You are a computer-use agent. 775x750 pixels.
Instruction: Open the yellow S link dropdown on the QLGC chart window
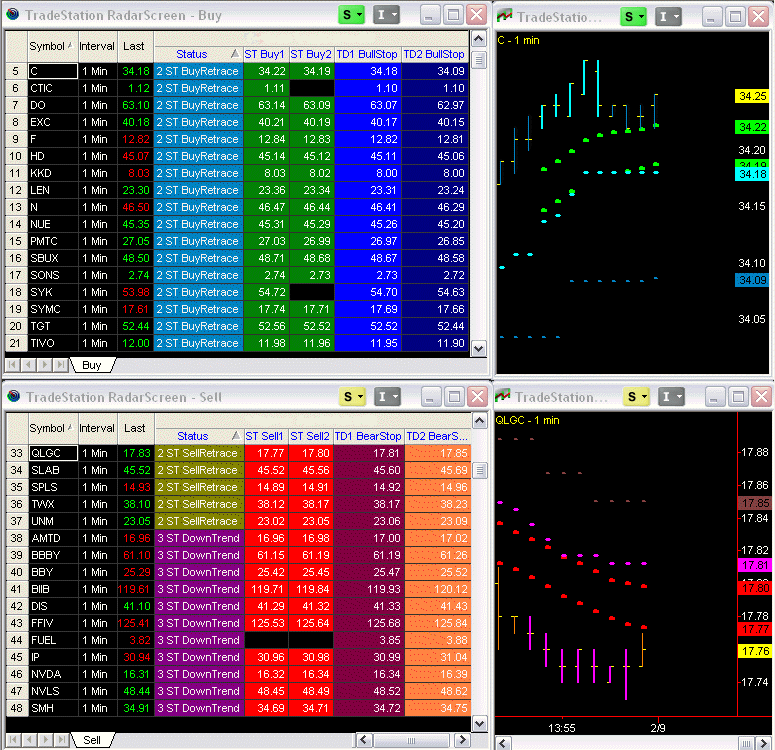(x=637, y=397)
